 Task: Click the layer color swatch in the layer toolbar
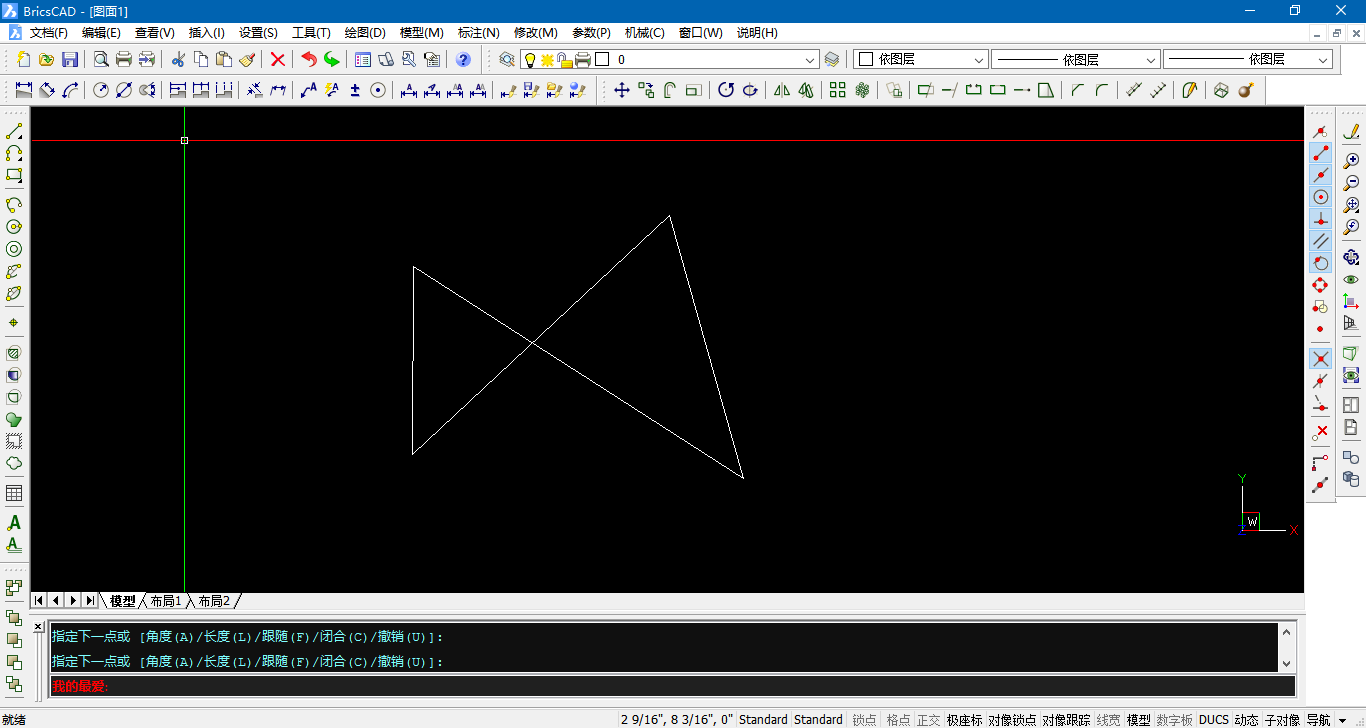point(602,59)
